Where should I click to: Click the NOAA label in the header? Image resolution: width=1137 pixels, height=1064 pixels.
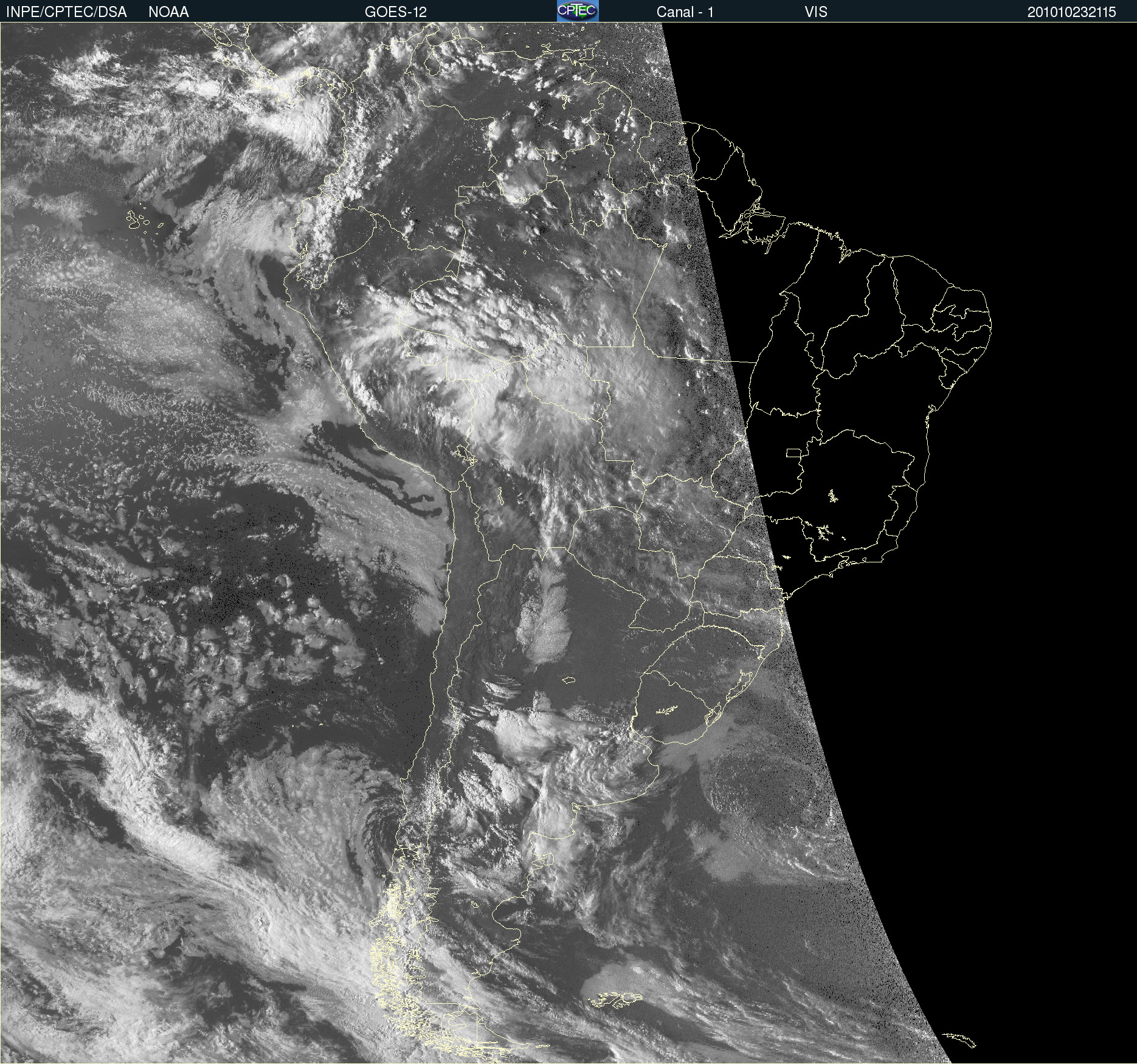click(168, 12)
